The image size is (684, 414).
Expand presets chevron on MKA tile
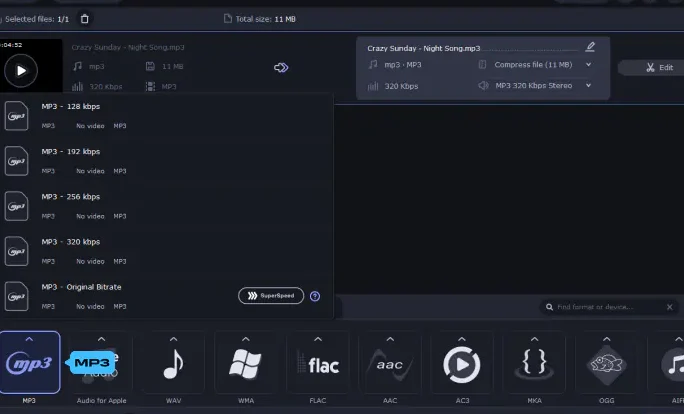pyautogui.click(x=534, y=339)
